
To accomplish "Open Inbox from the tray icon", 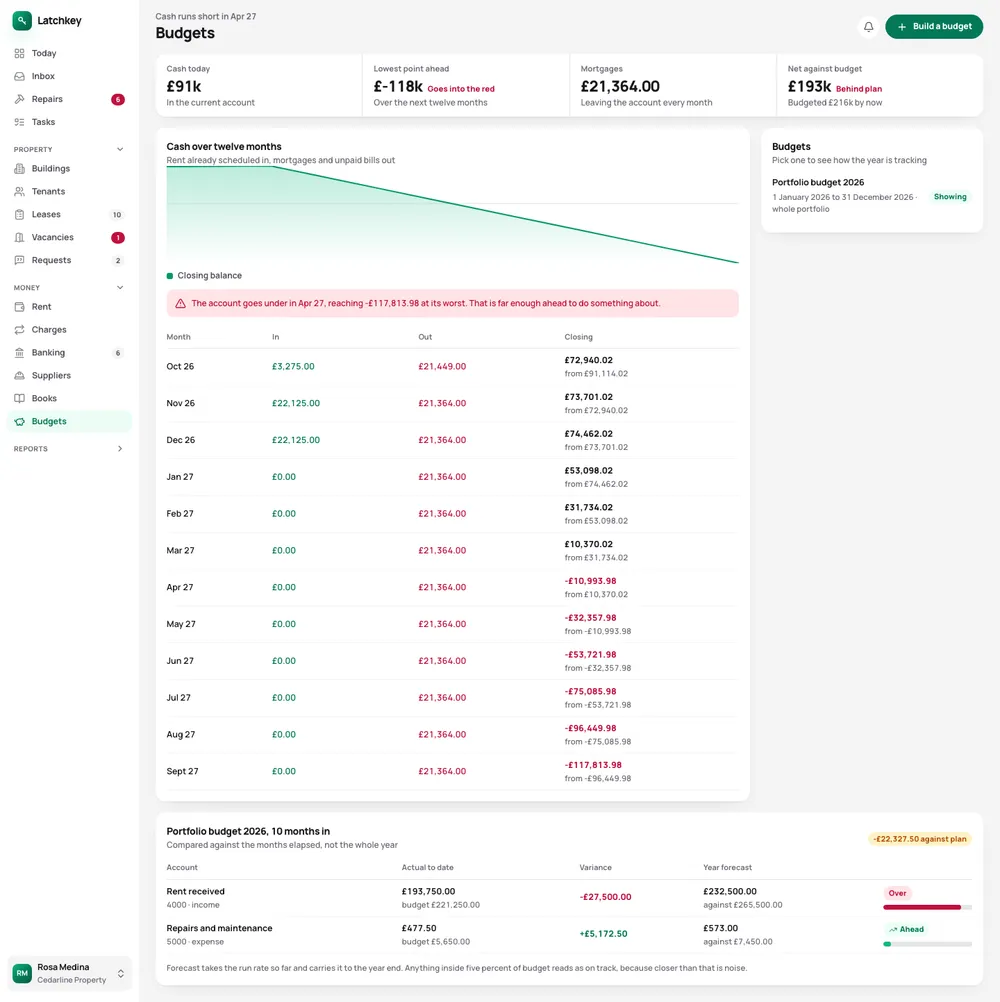I will click(x=20, y=76).
